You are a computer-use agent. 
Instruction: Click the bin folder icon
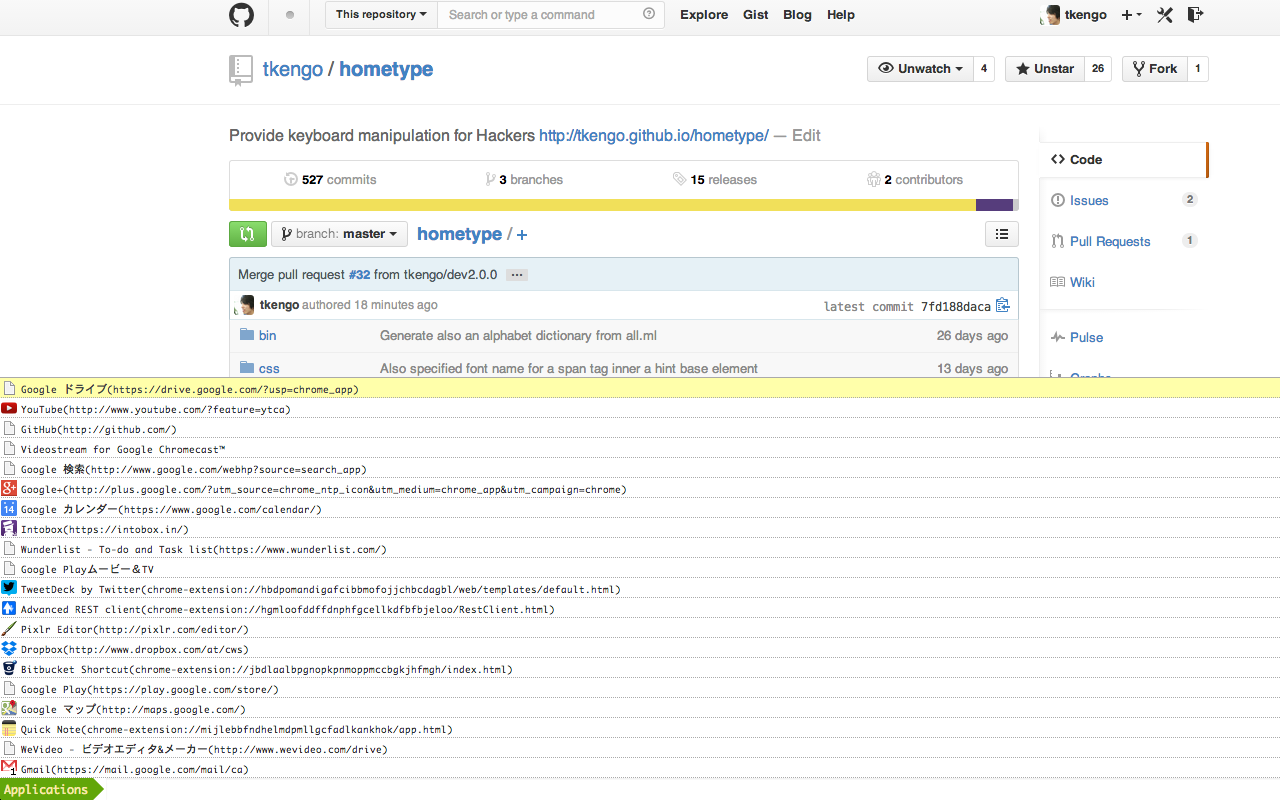(247, 335)
